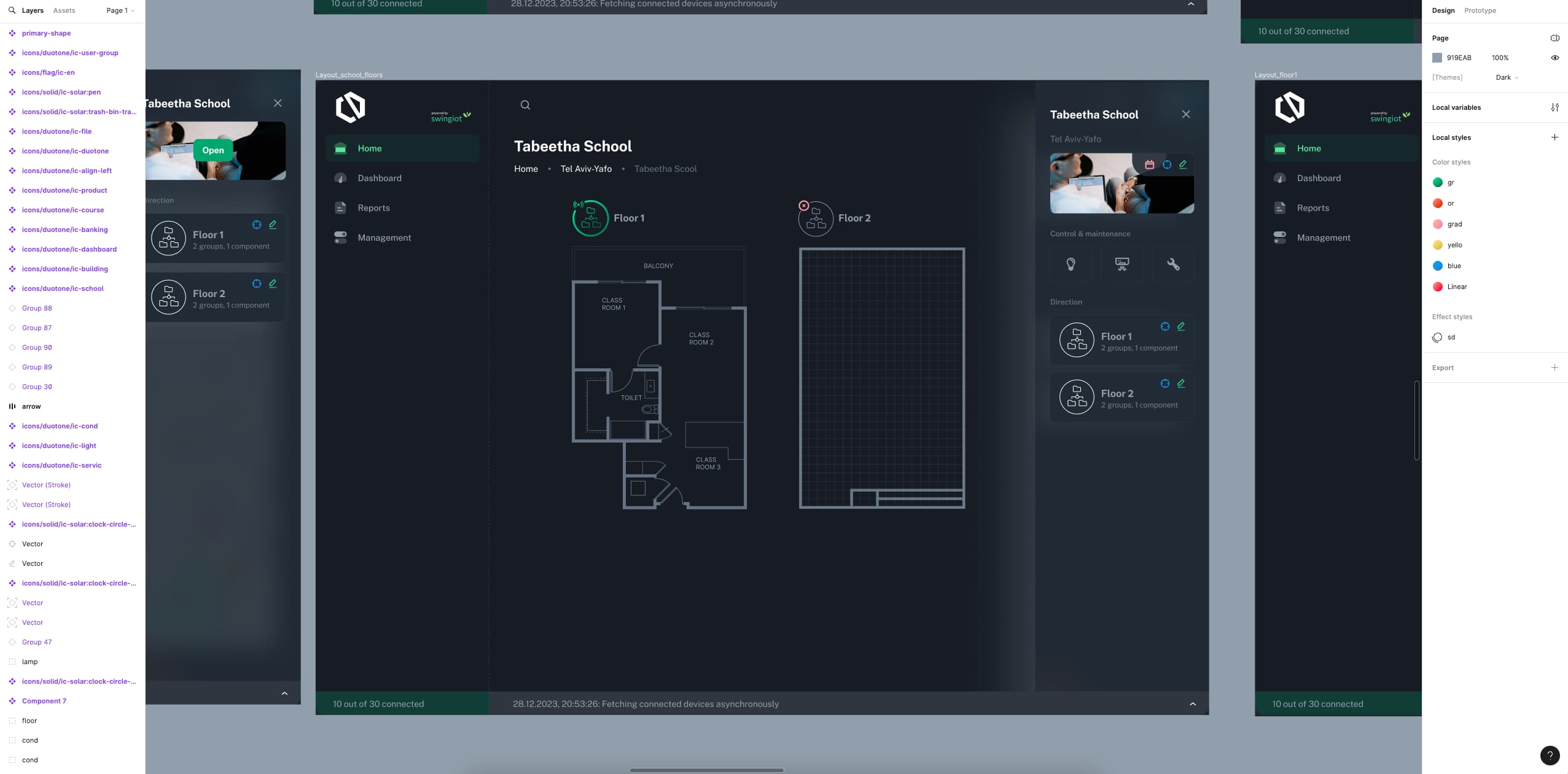
Task: Click the search icon in Layers panel
Action: coord(12,10)
